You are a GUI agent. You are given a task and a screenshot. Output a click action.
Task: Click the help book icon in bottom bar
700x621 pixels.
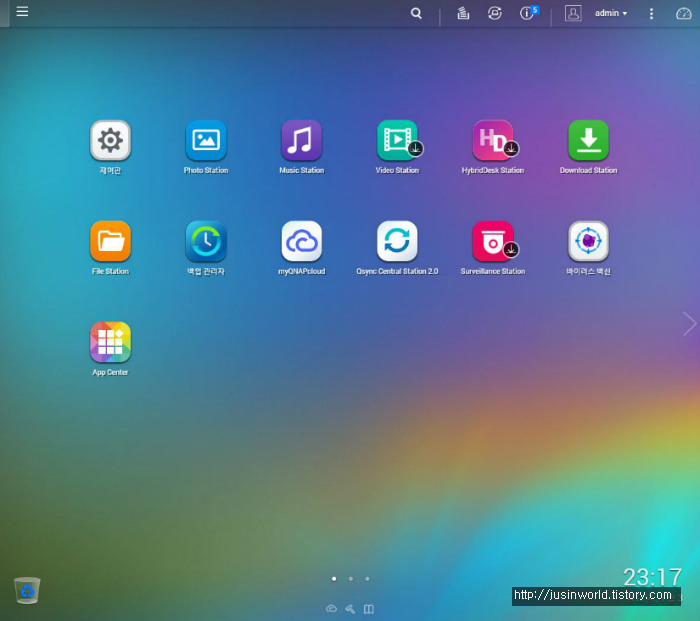369,609
